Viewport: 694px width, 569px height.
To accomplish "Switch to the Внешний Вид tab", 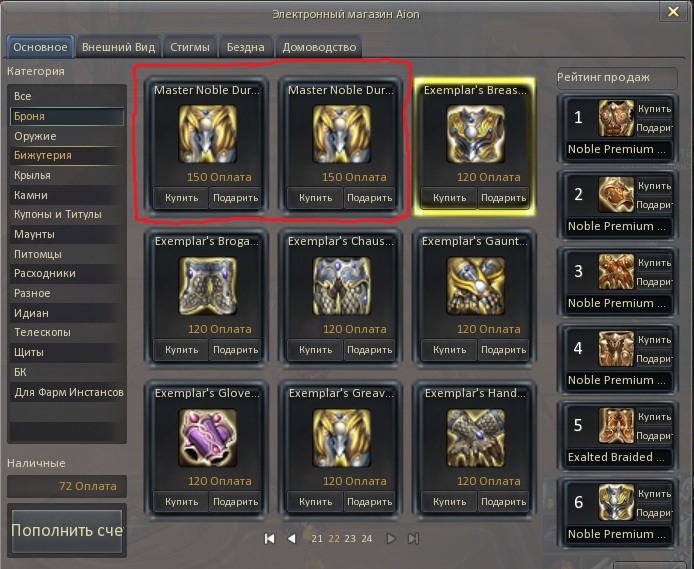I will click(118, 47).
